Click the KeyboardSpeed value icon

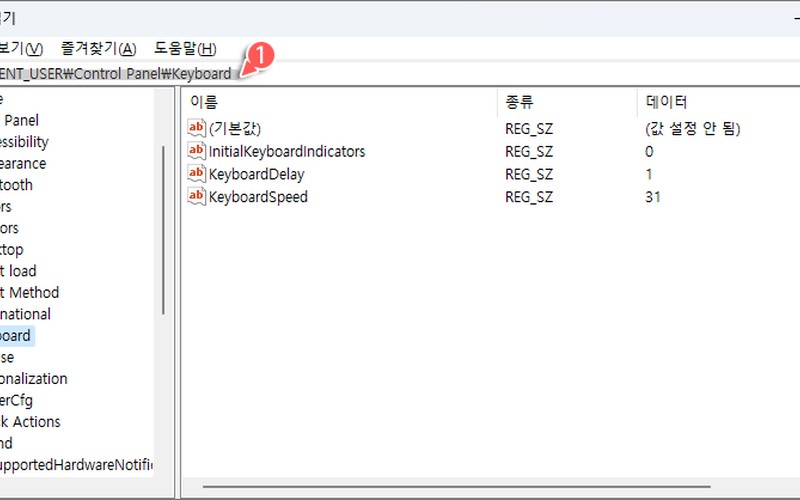[x=196, y=196]
